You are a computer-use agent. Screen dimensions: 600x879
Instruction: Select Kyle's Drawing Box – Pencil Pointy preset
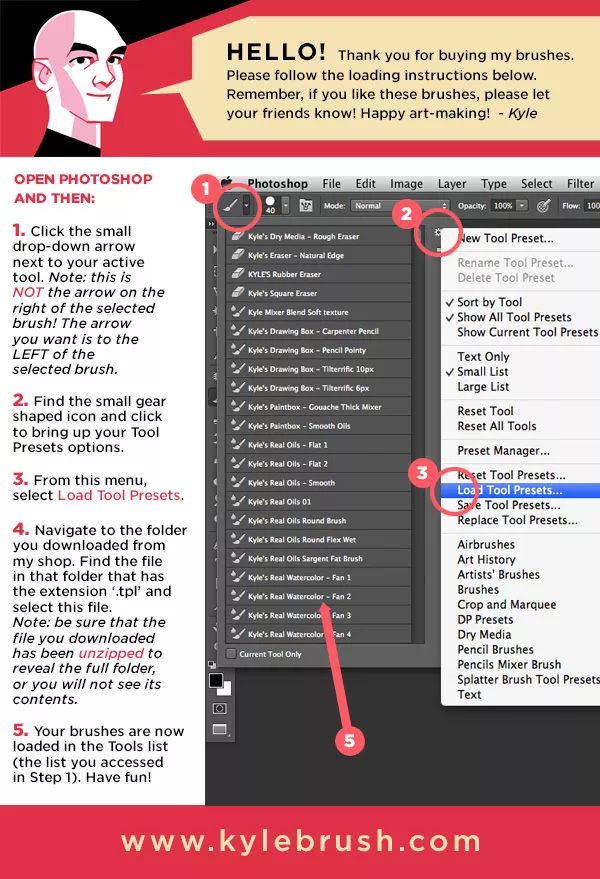coord(319,350)
